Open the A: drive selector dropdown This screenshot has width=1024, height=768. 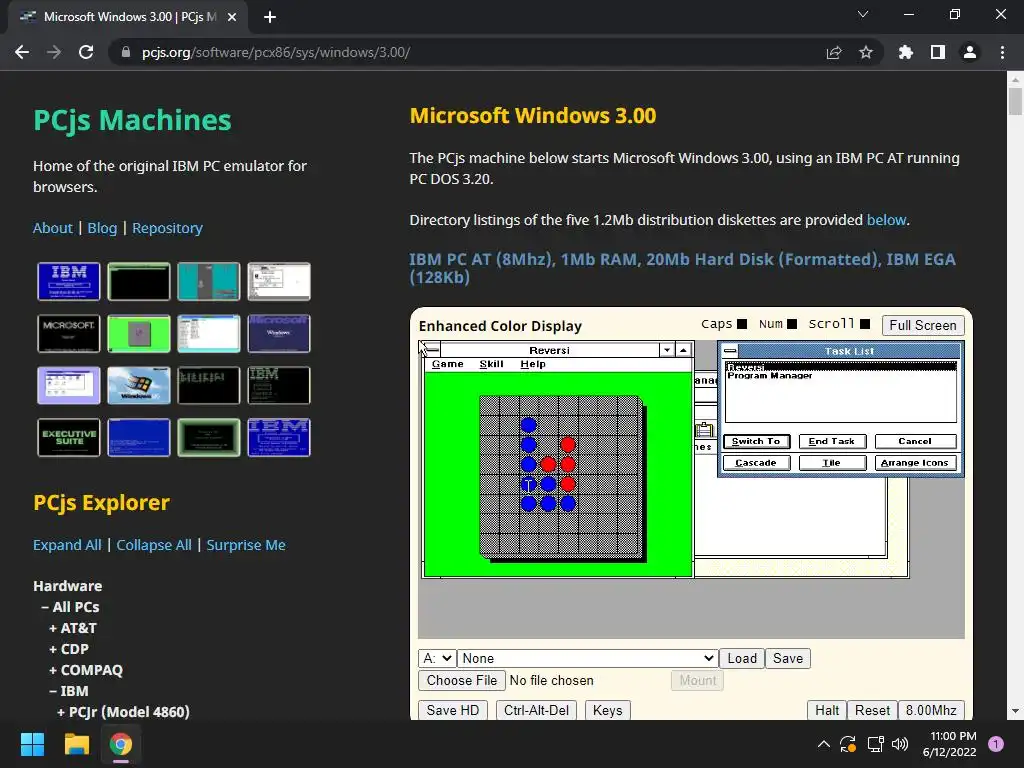(437, 658)
